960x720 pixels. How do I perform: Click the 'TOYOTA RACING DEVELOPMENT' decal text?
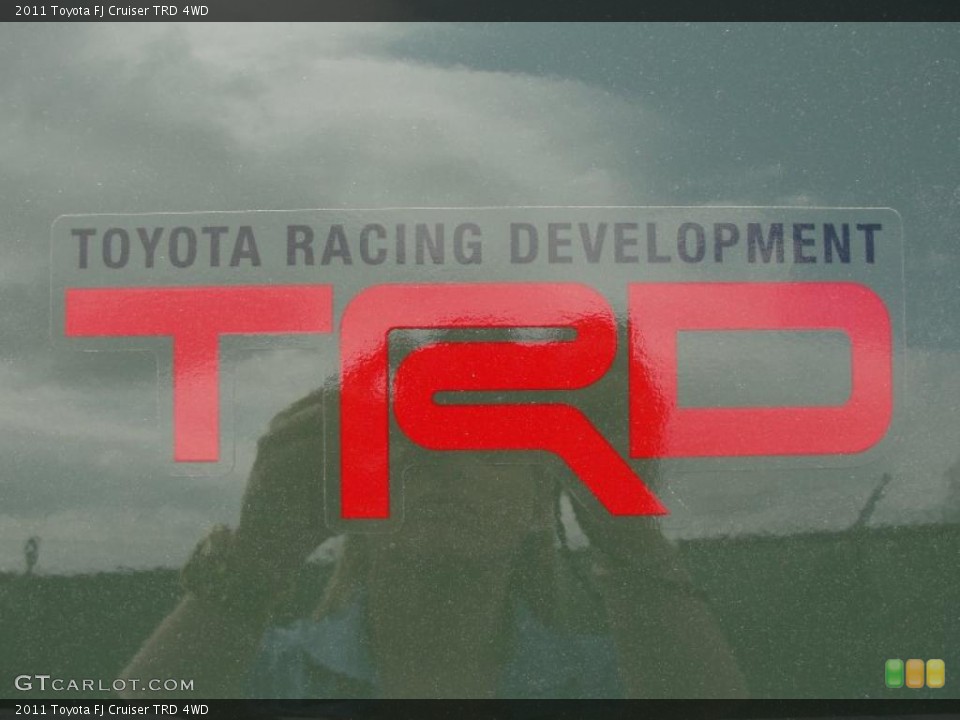coord(476,245)
